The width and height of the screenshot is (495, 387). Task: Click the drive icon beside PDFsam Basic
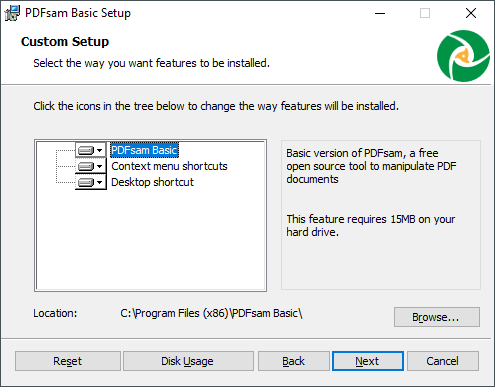[x=86, y=150]
